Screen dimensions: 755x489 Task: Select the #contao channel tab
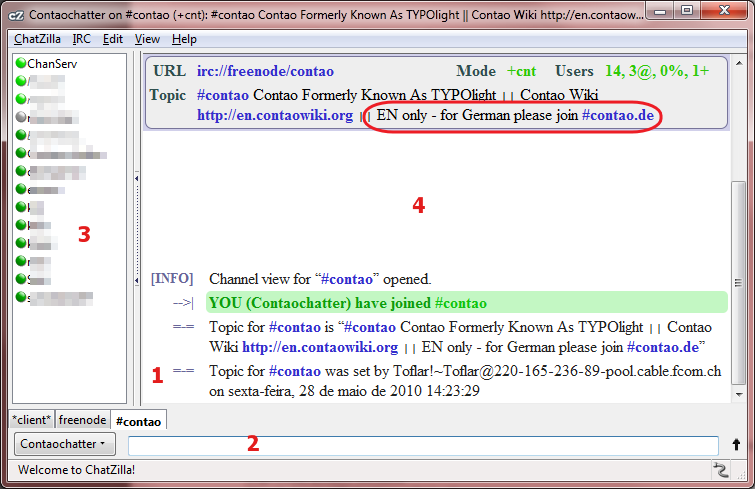[137, 420]
